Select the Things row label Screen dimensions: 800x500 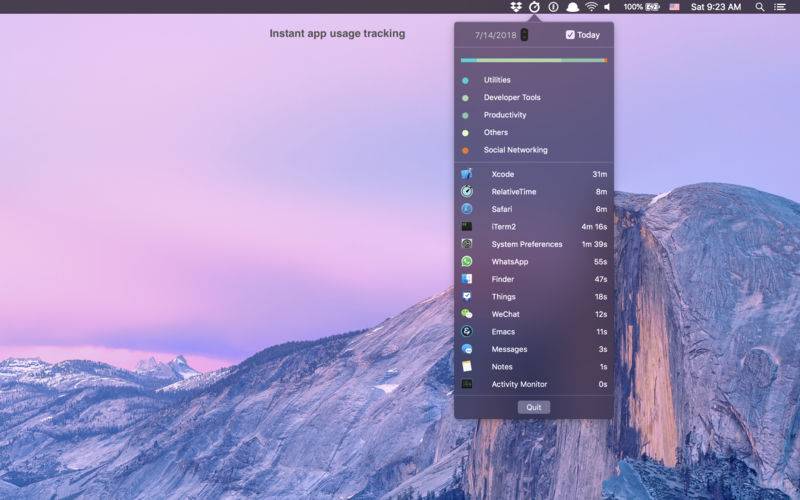[504, 297]
